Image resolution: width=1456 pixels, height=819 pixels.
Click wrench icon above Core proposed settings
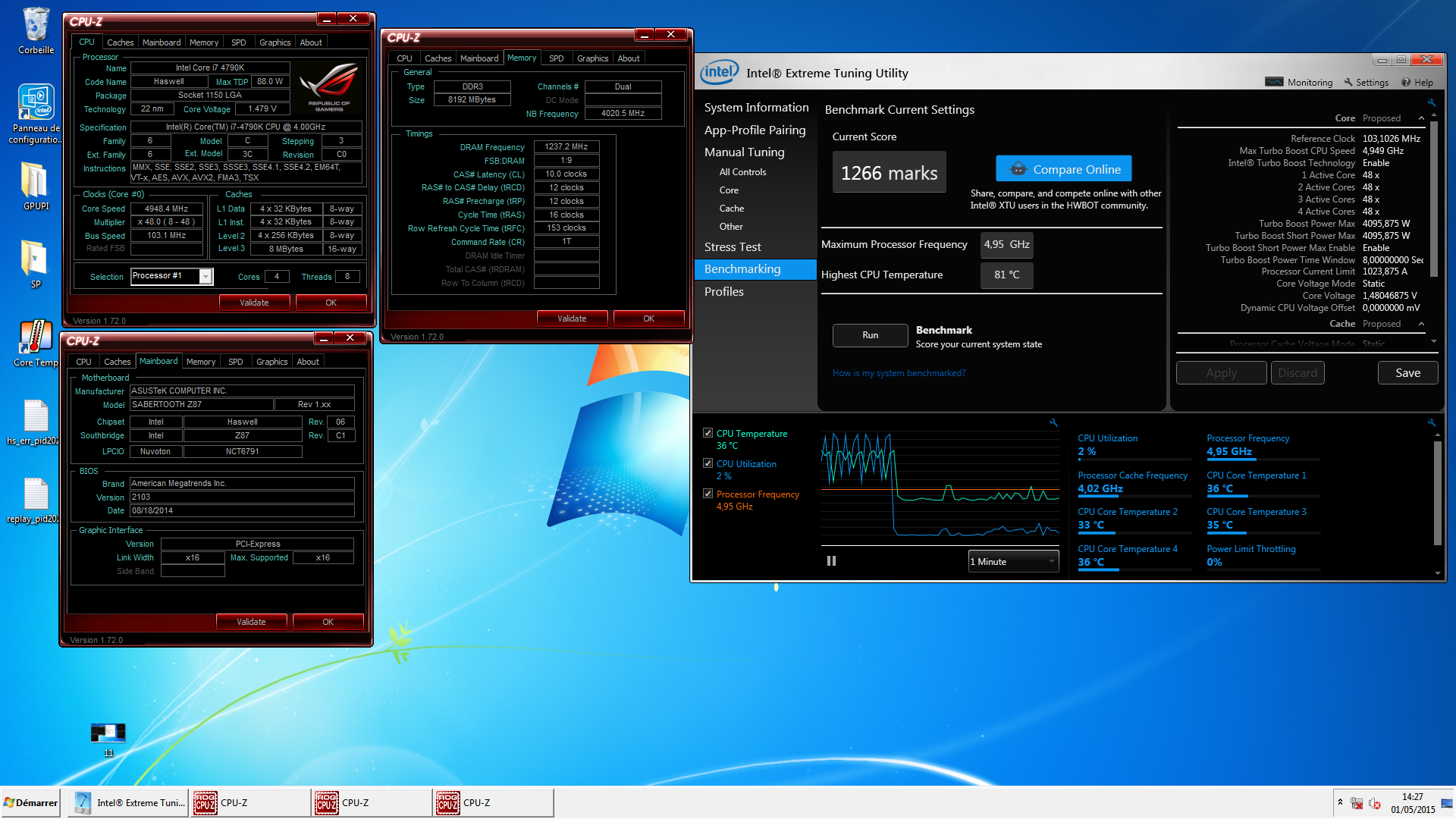1432,102
